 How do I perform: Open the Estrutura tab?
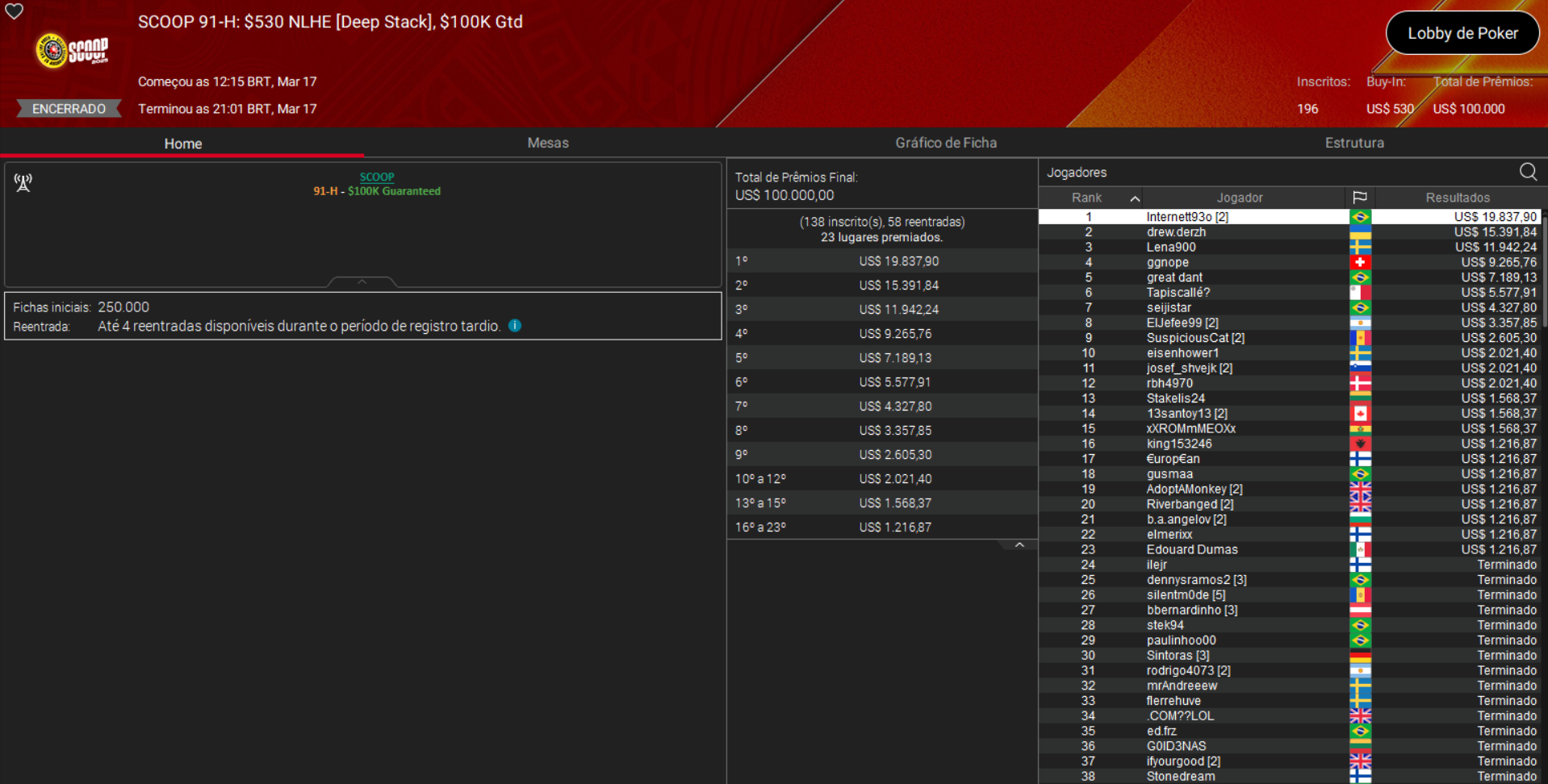(x=1354, y=143)
